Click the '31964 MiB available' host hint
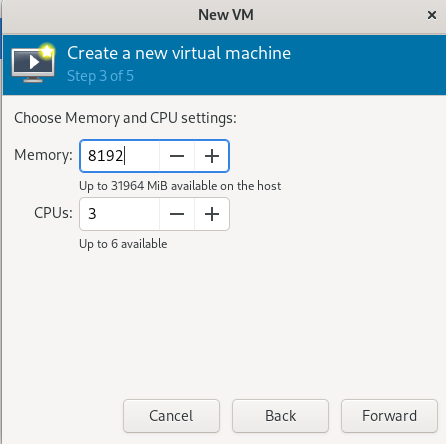446x444 pixels. click(180, 186)
